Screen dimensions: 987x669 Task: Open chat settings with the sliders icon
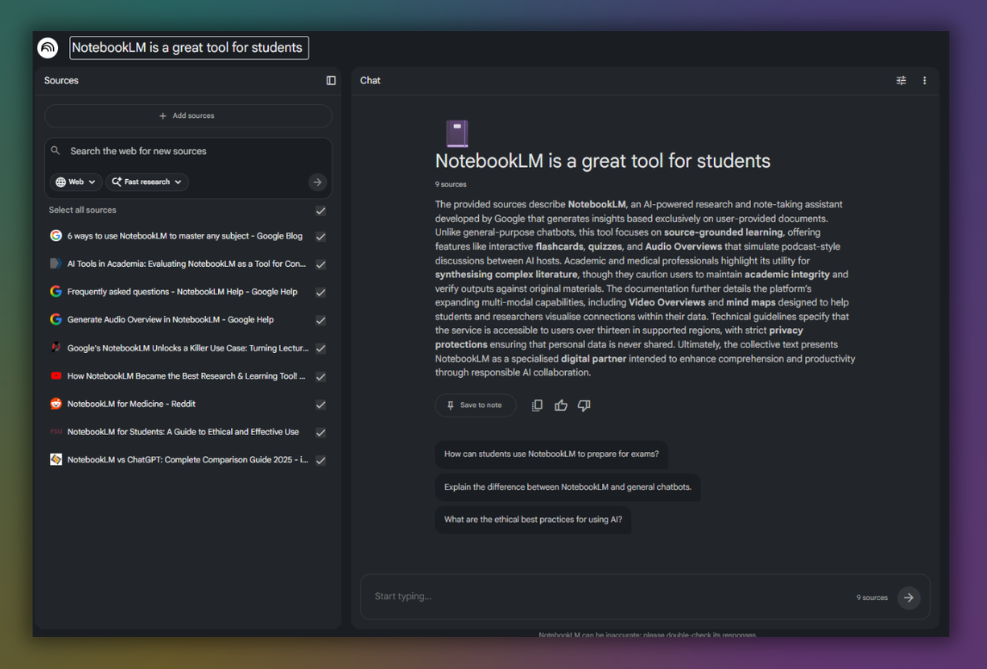(901, 80)
